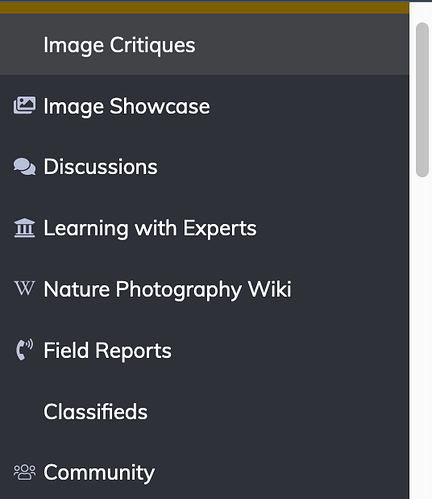This screenshot has height=499, width=432.
Task: Click the gold banner strip at top
Action: tap(204, 8)
